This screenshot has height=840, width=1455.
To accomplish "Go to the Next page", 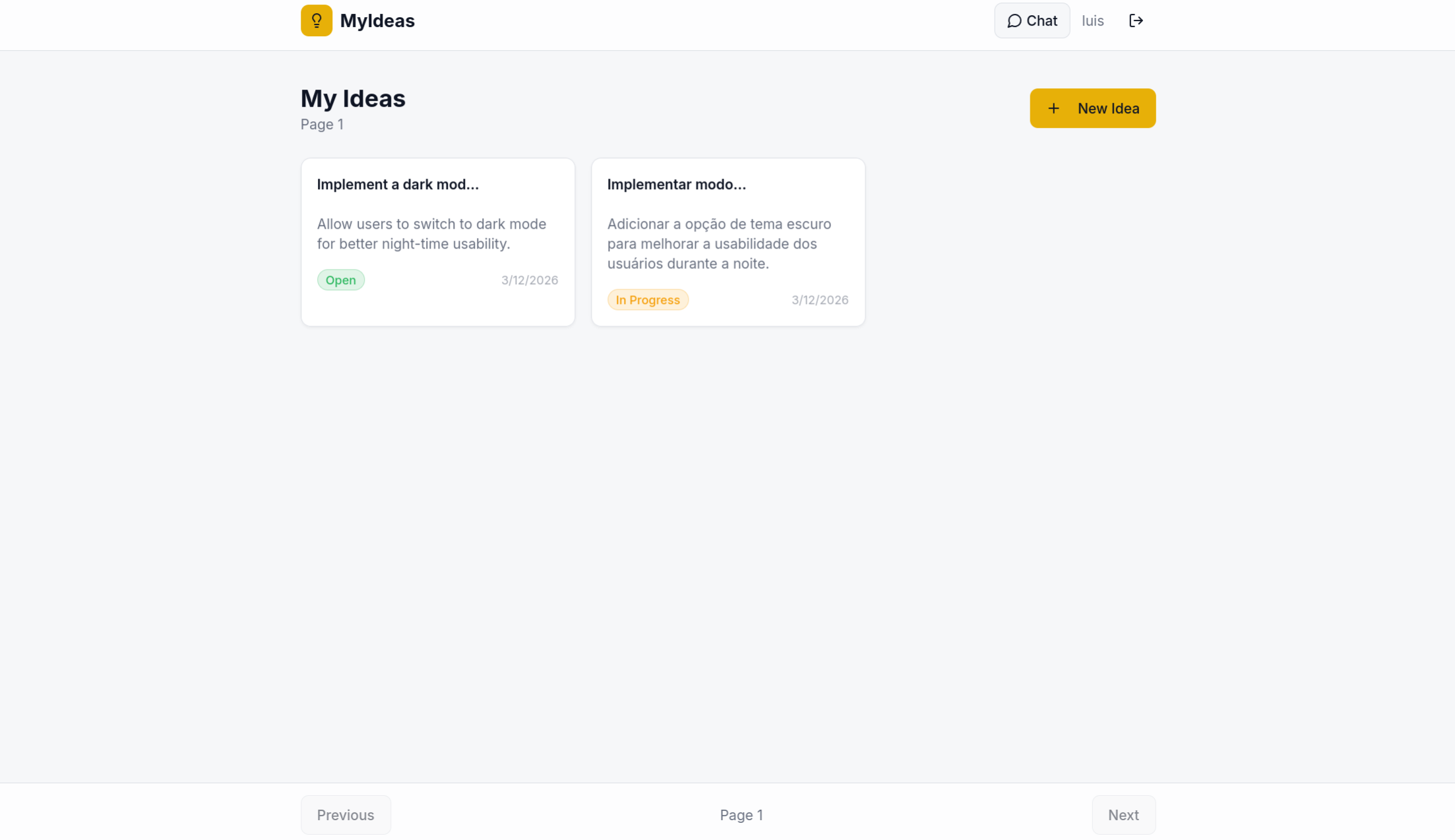I will [1123, 815].
